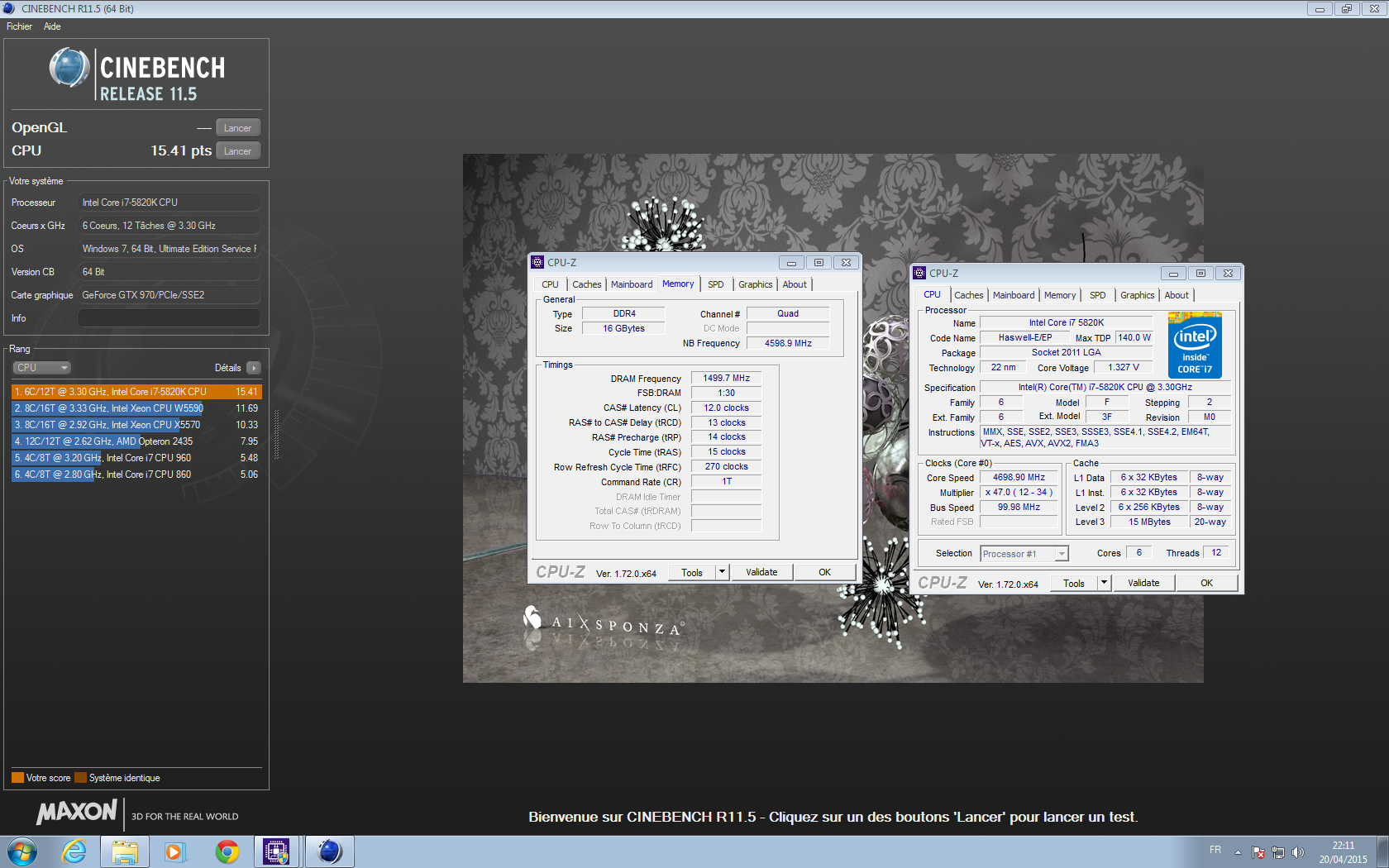Click OK in right CPU-Z window

point(1207,583)
